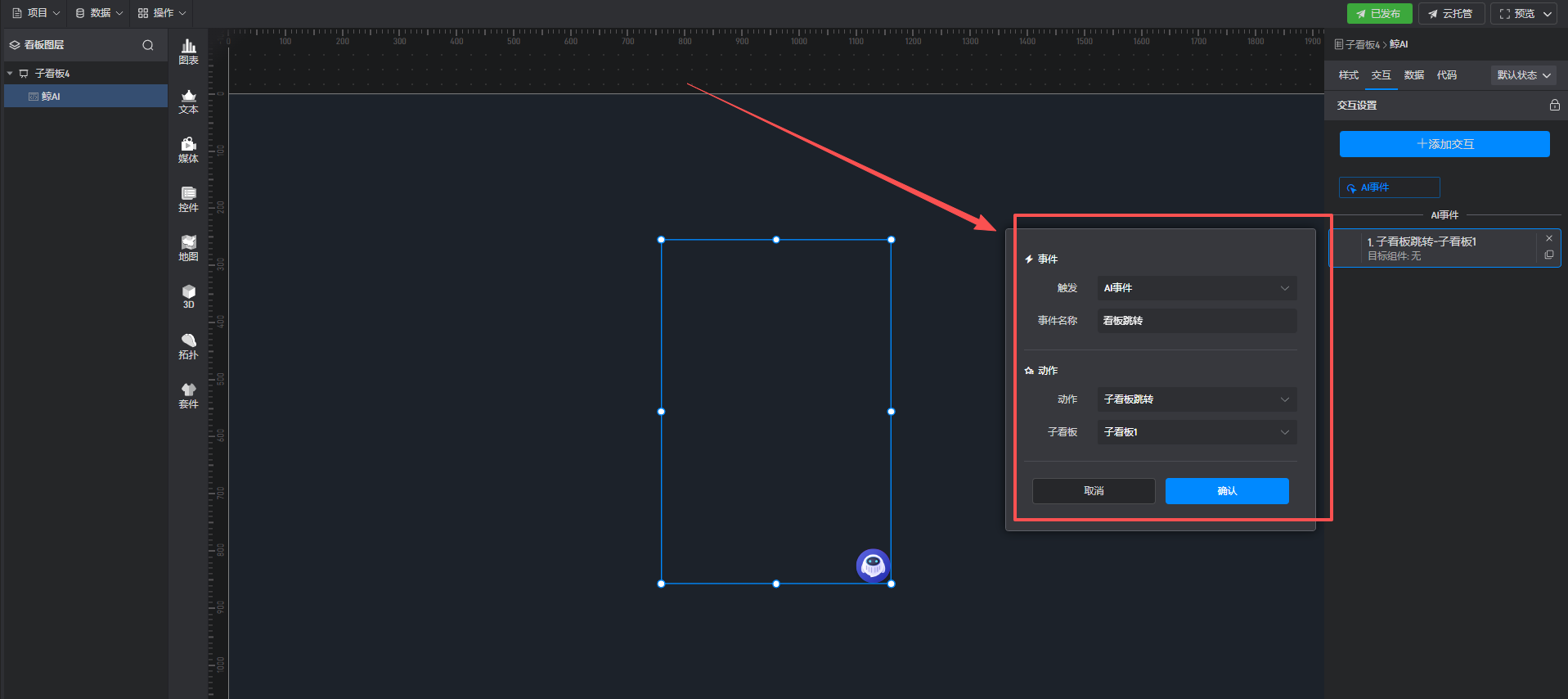Image resolution: width=1568 pixels, height=699 pixels.
Task: Open the 拓扑 topology components panel
Action: (188, 347)
